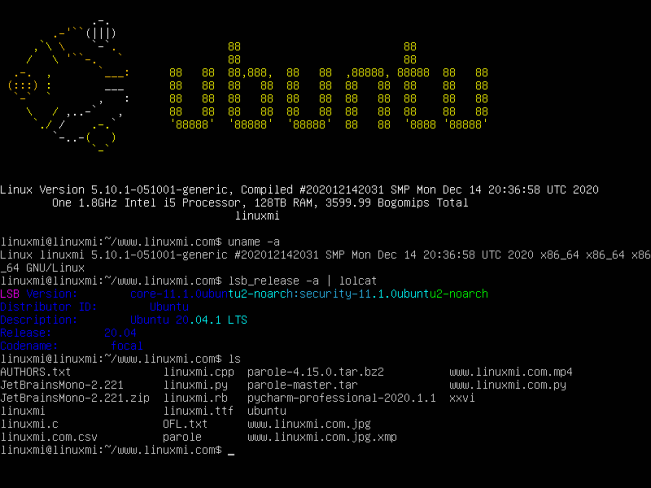Viewport: 651px width, 488px height.
Task: Select the linuxmi.rb file name
Action: 195,398
